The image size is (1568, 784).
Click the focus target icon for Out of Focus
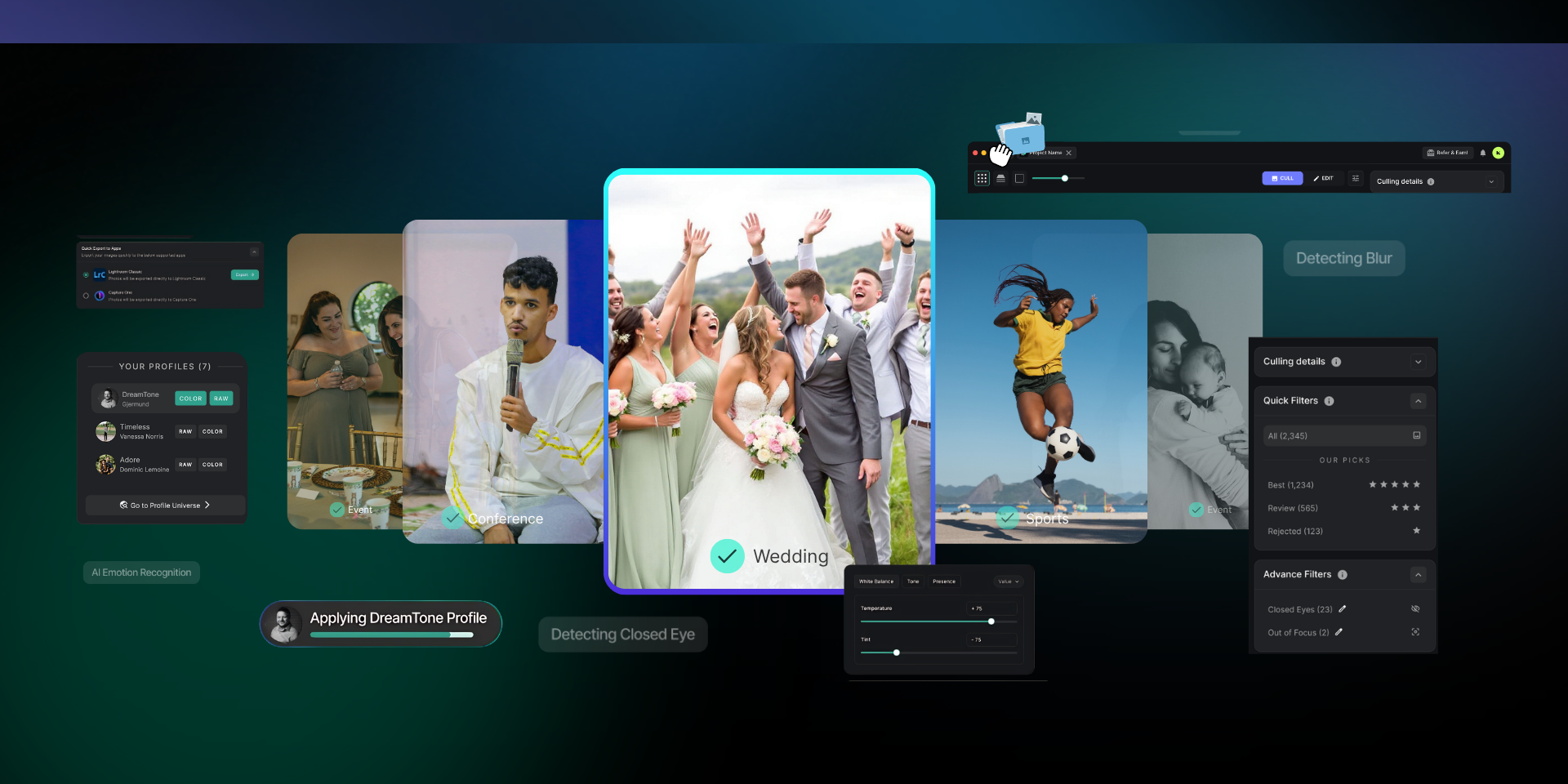[1415, 632]
